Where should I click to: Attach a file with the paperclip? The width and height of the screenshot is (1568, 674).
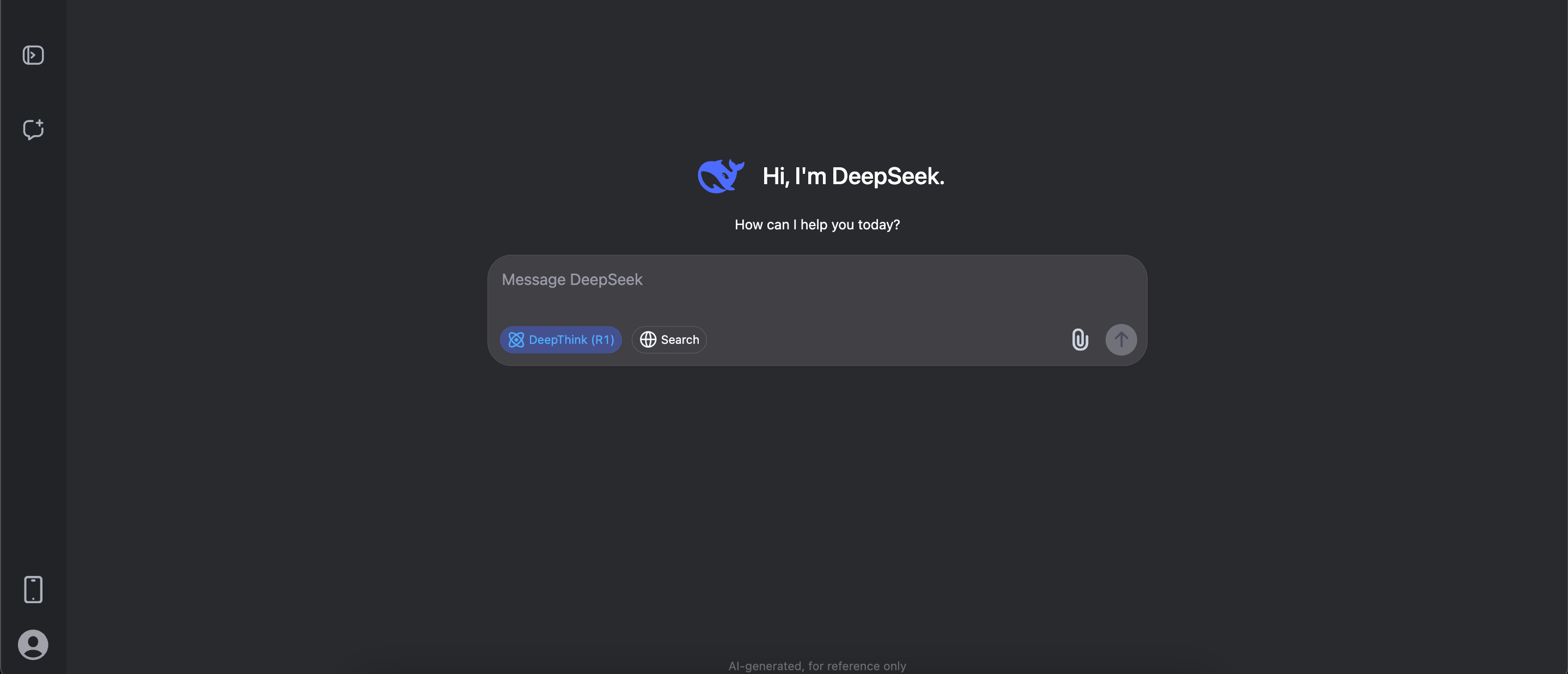[1079, 339]
